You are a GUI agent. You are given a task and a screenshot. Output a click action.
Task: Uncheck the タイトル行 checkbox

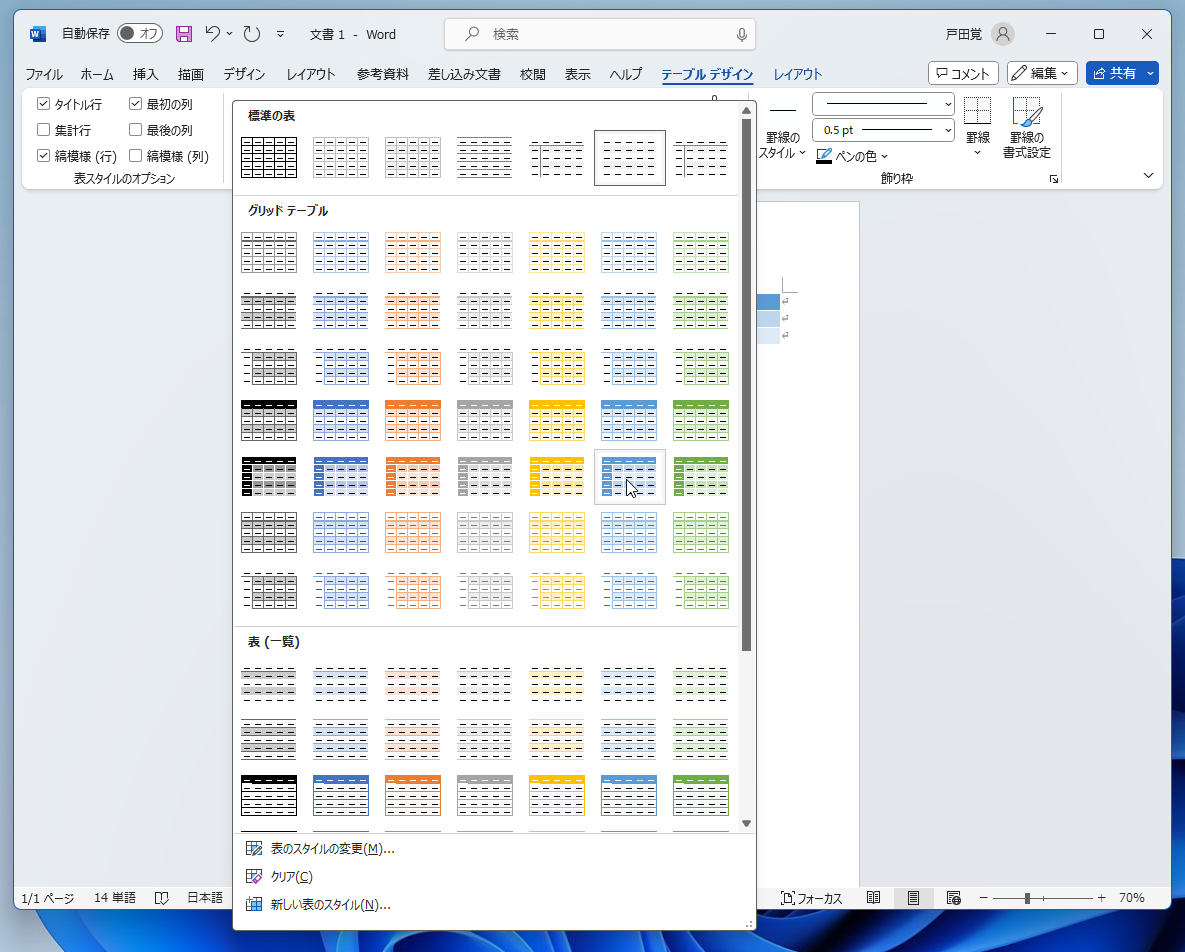[43, 103]
